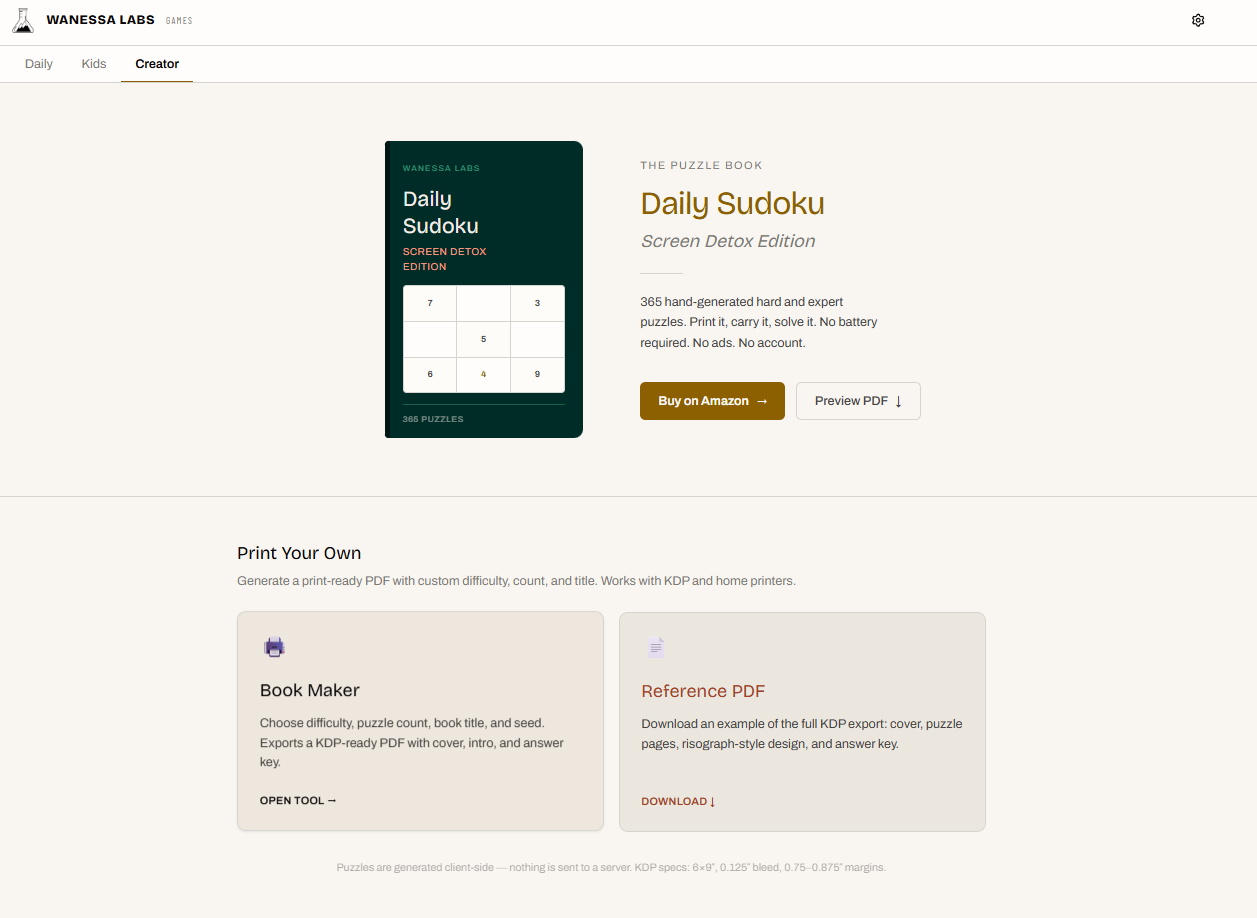Click the Daily Sudoku book cover thumbnail
The image size is (1257, 918).
(x=484, y=289)
